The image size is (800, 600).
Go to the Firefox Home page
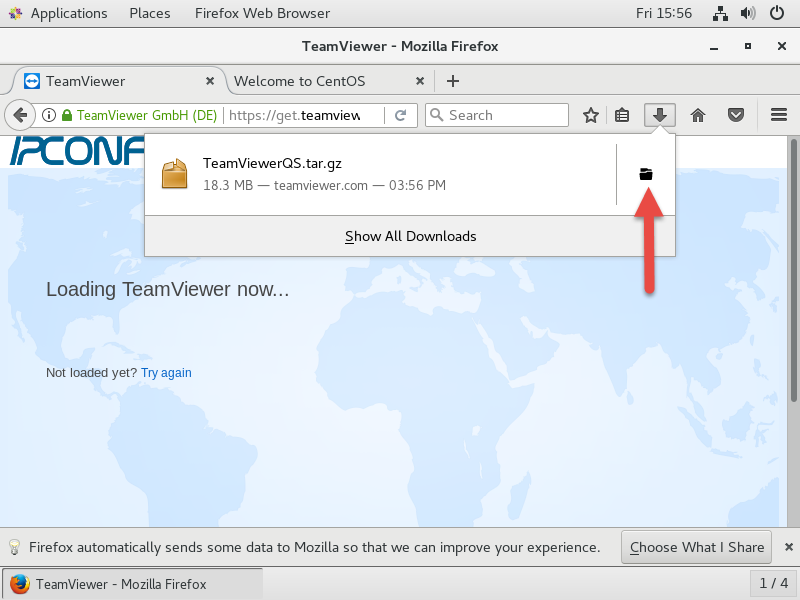(x=697, y=115)
